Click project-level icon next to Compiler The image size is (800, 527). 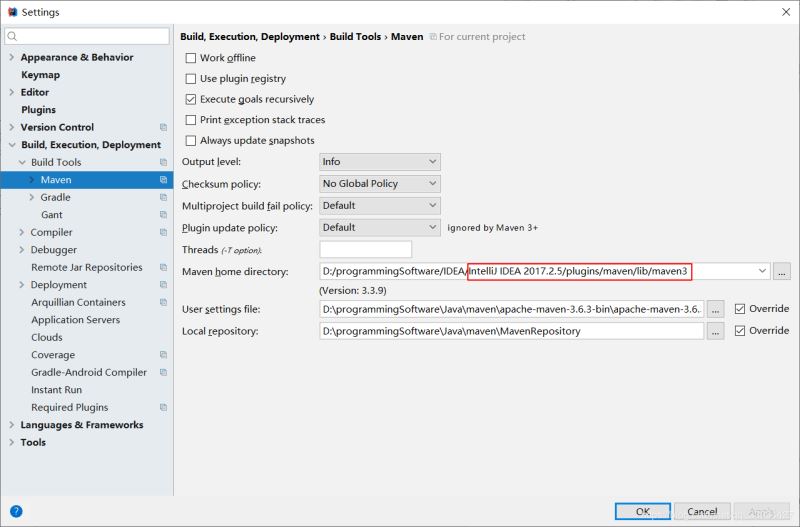(163, 232)
